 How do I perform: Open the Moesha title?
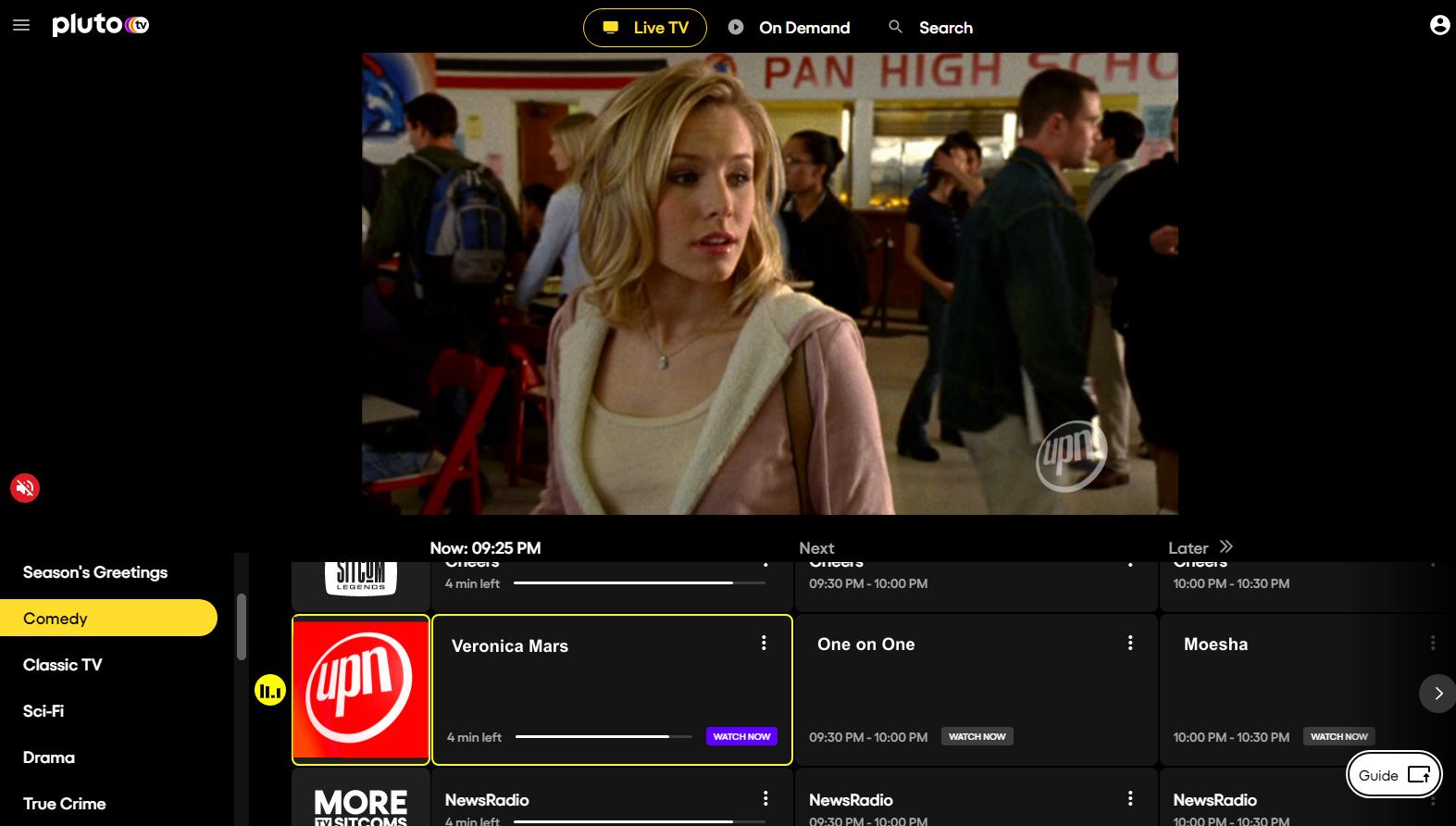click(x=1215, y=645)
